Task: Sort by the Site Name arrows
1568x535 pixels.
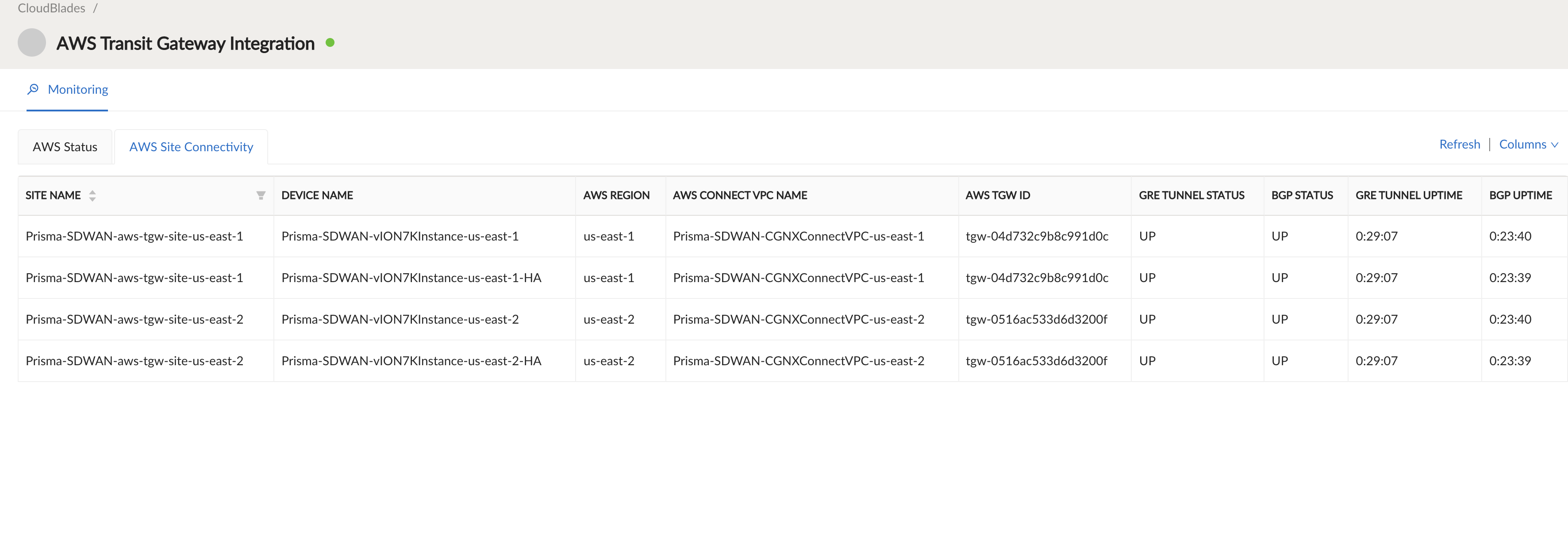Action: coord(92,196)
